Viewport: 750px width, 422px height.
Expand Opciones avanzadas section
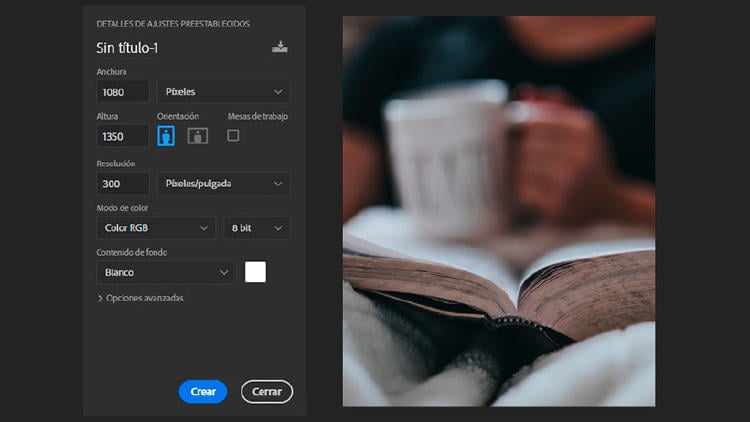point(140,298)
